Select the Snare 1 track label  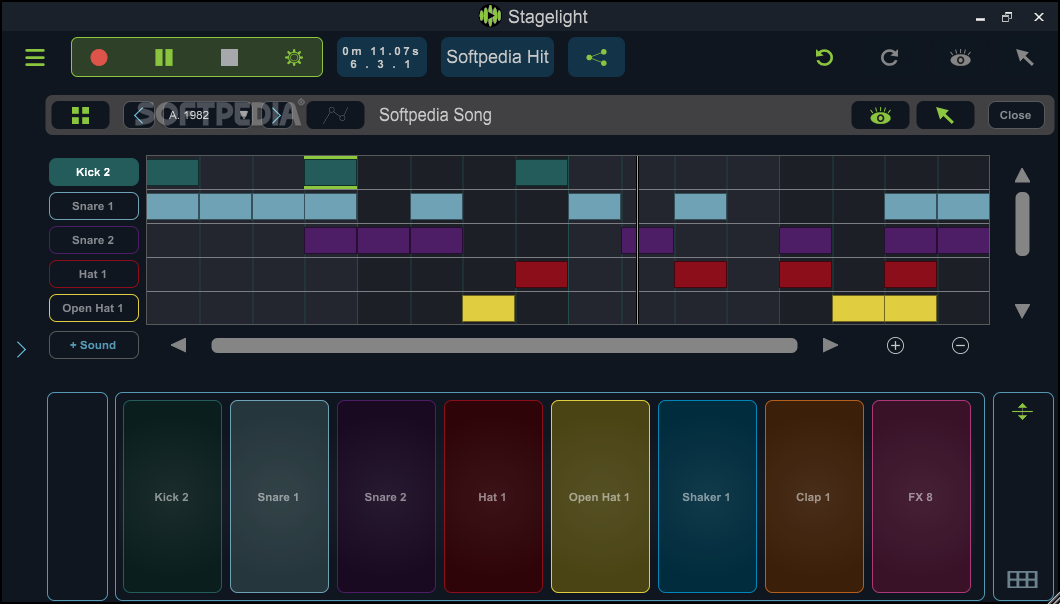[x=93, y=206]
